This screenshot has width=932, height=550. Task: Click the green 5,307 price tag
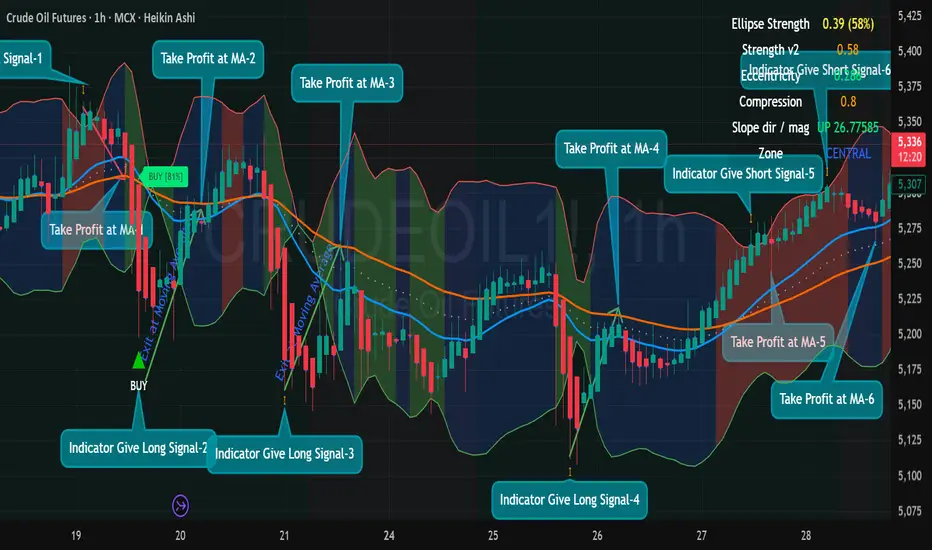click(x=909, y=184)
